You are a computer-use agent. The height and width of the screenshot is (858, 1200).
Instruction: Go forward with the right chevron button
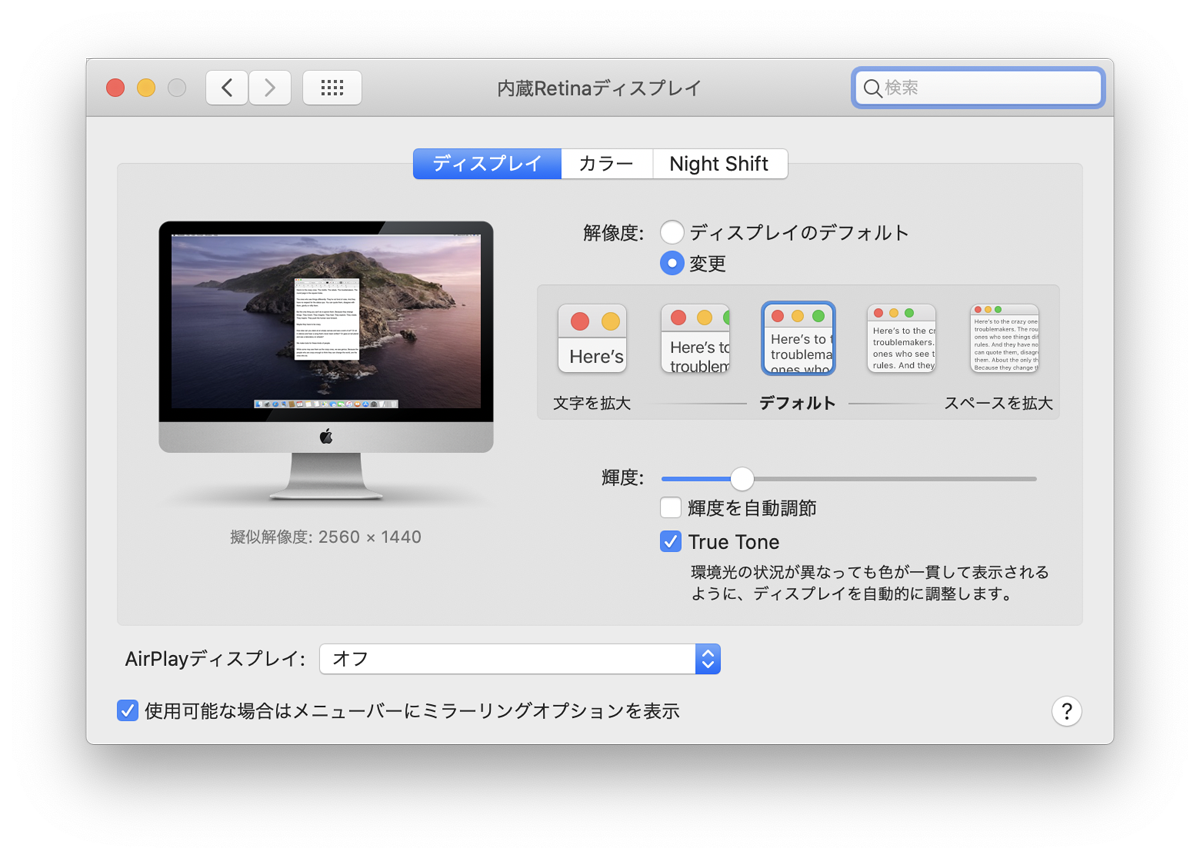(x=270, y=88)
